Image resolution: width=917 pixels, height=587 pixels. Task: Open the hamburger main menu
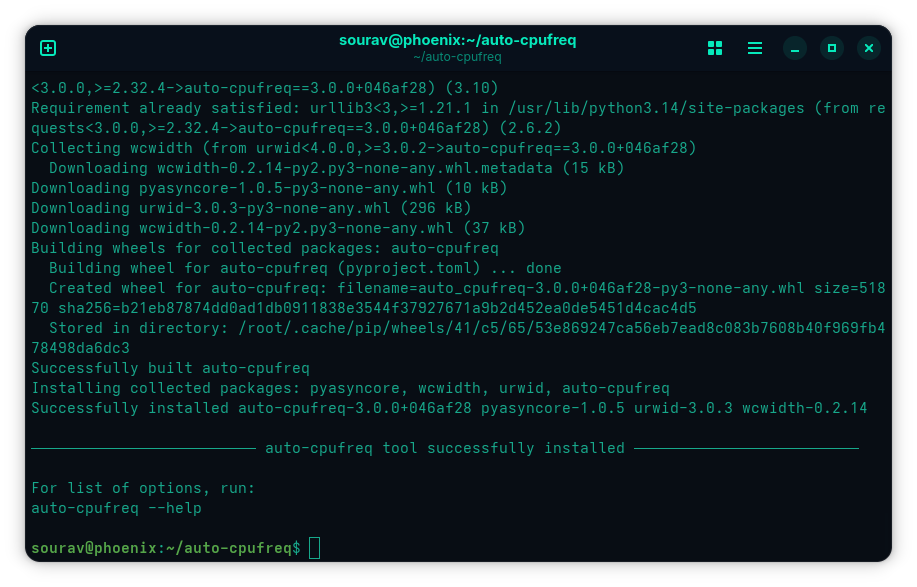tap(755, 48)
